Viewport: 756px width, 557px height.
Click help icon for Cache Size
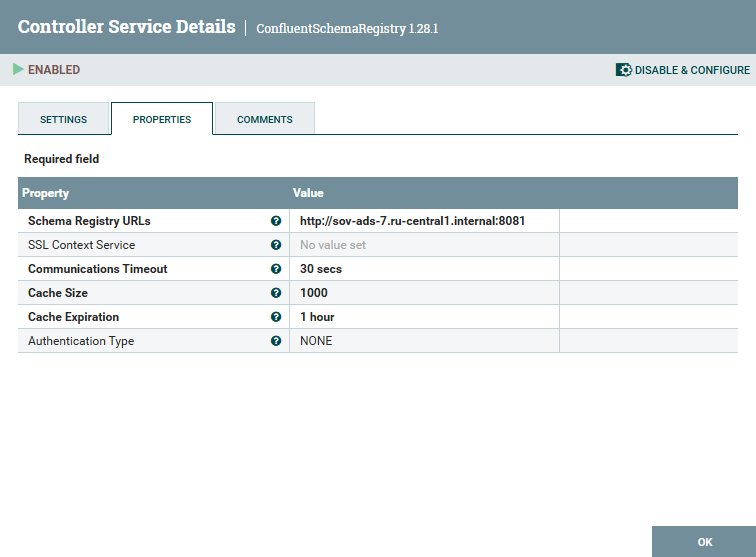click(276, 293)
